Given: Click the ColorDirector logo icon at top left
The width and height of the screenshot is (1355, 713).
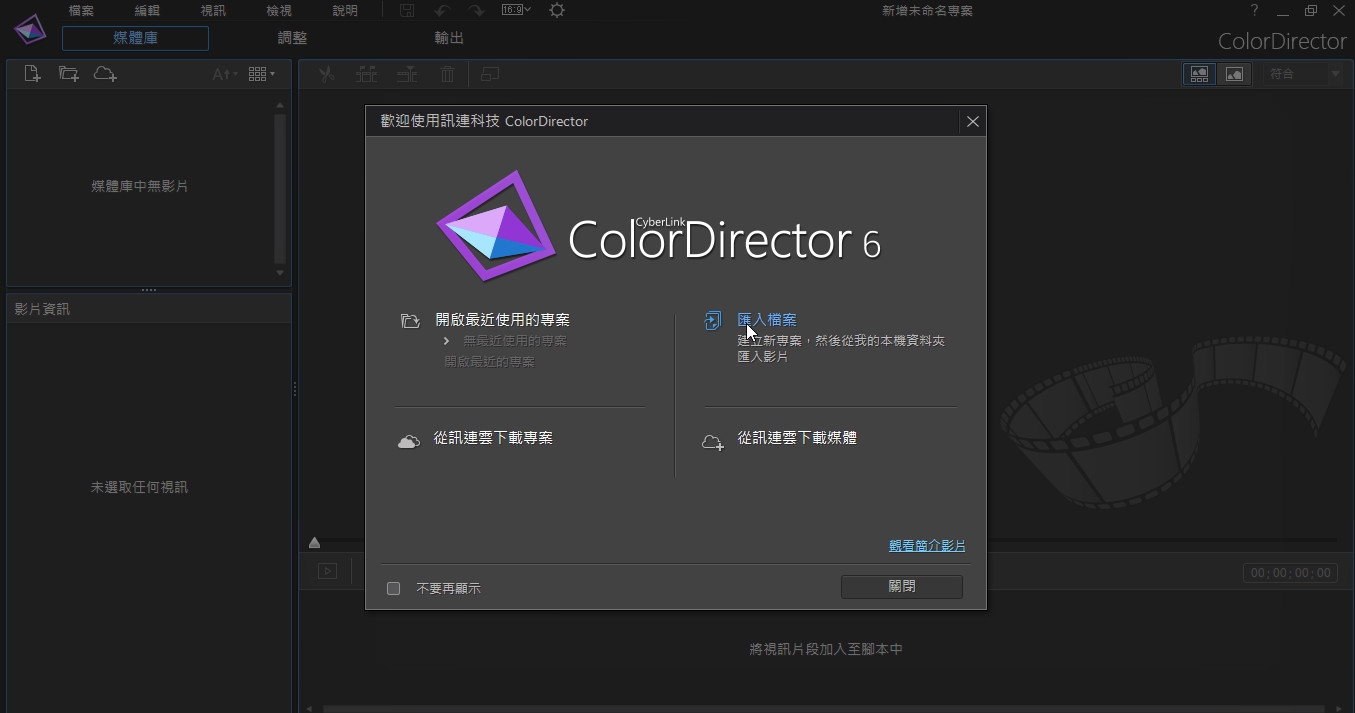Looking at the screenshot, I should pyautogui.click(x=30, y=29).
